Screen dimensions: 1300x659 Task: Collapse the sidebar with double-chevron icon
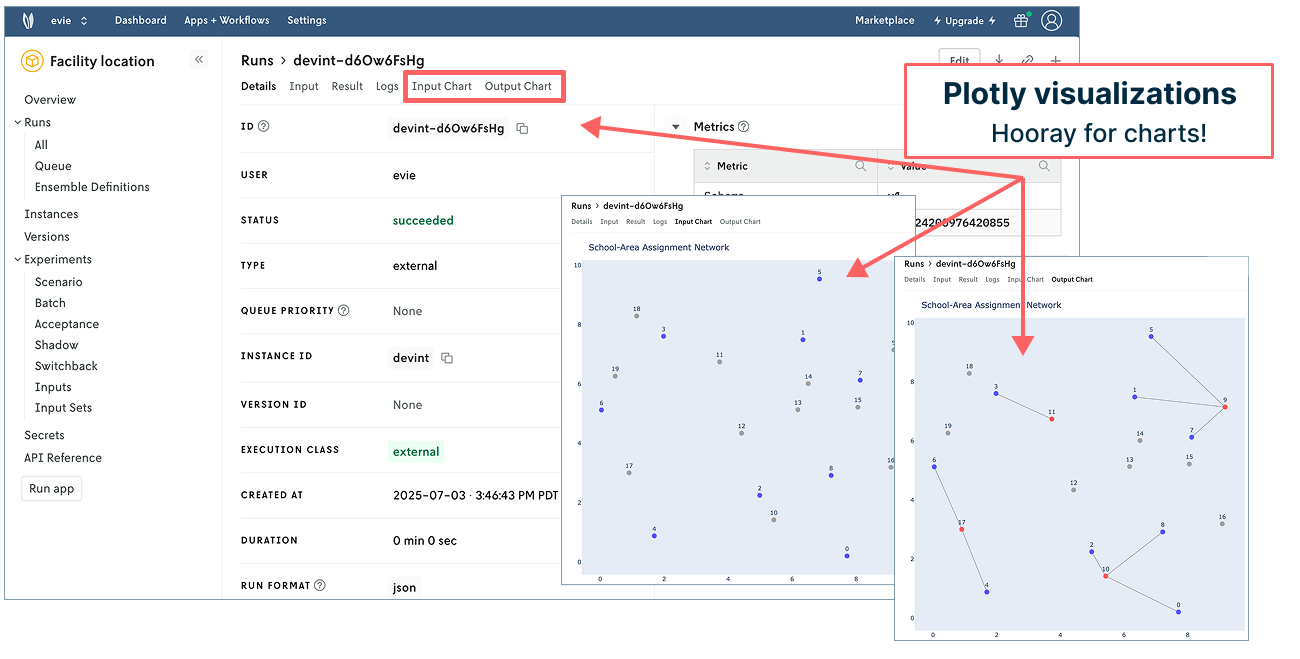pos(199,60)
